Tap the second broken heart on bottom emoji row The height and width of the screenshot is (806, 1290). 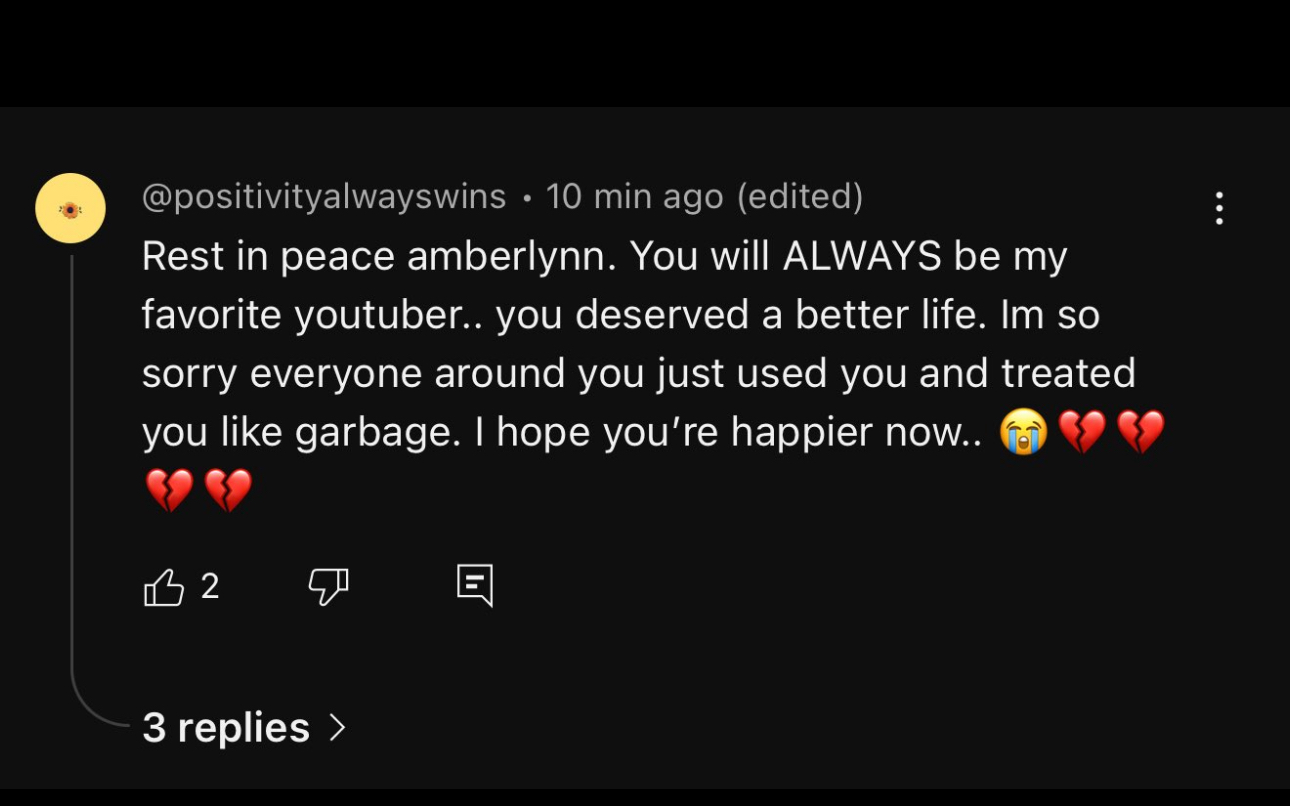(228, 491)
